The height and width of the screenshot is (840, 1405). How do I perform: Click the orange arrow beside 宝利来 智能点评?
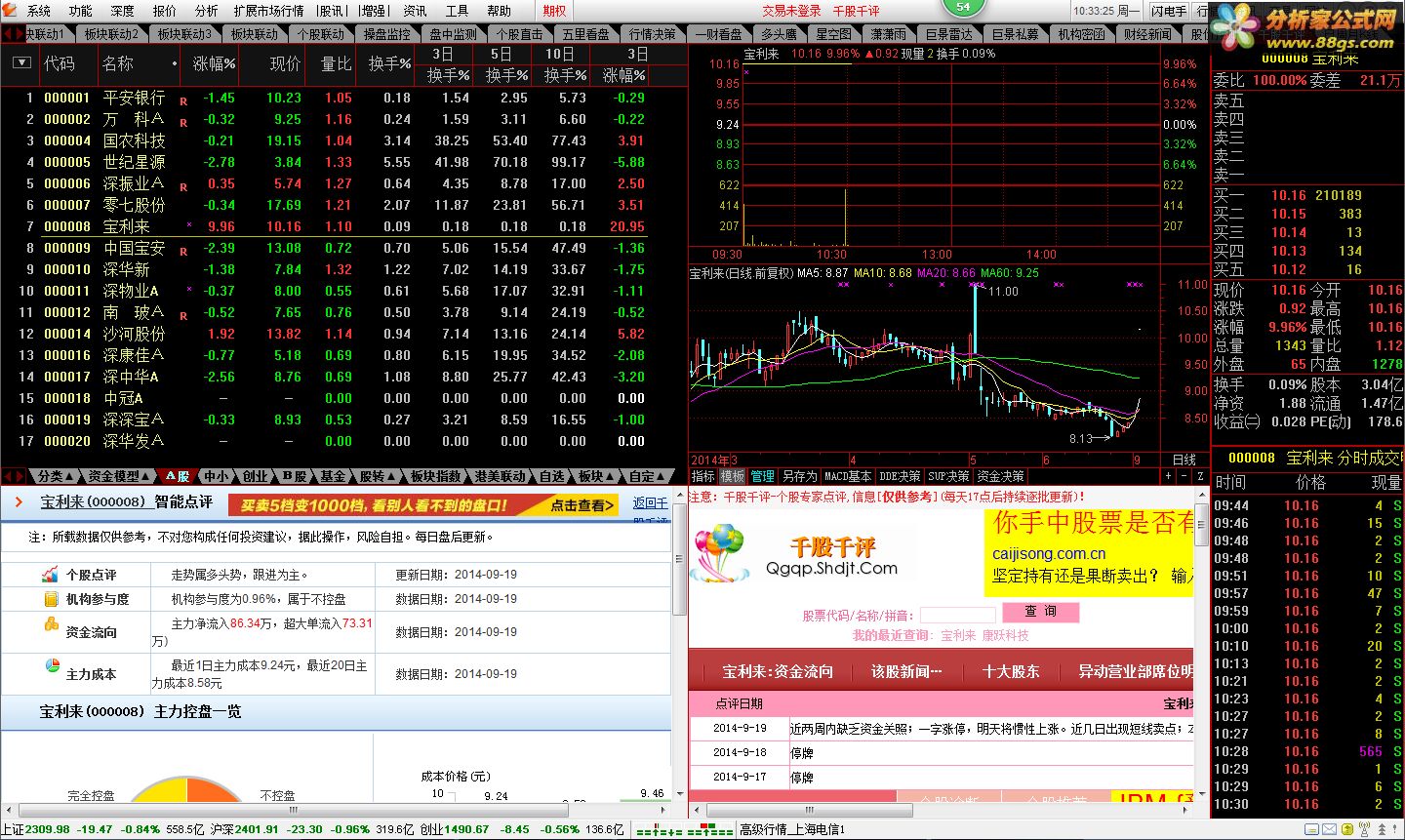tap(19, 502)
